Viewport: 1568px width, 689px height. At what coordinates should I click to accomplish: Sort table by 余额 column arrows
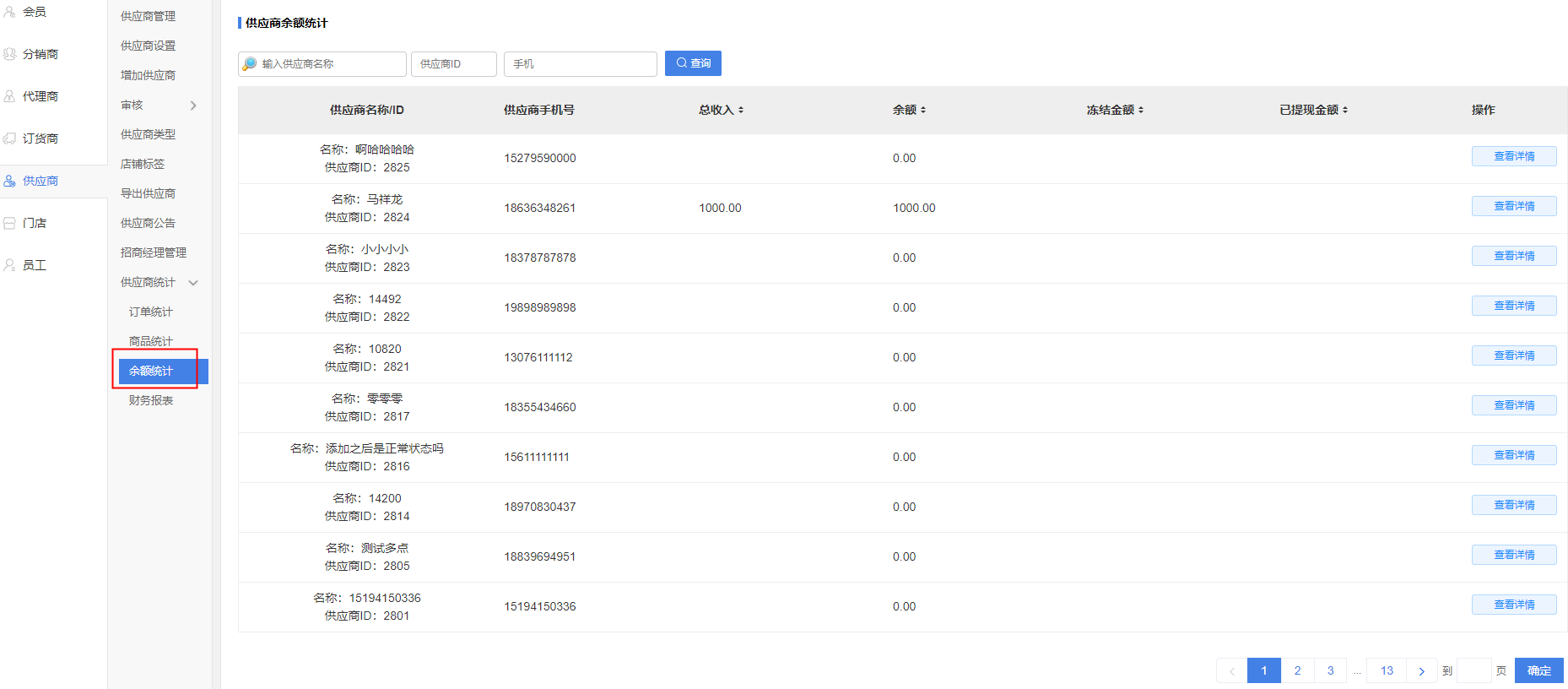pyautogui.click(x=923, y=110)
